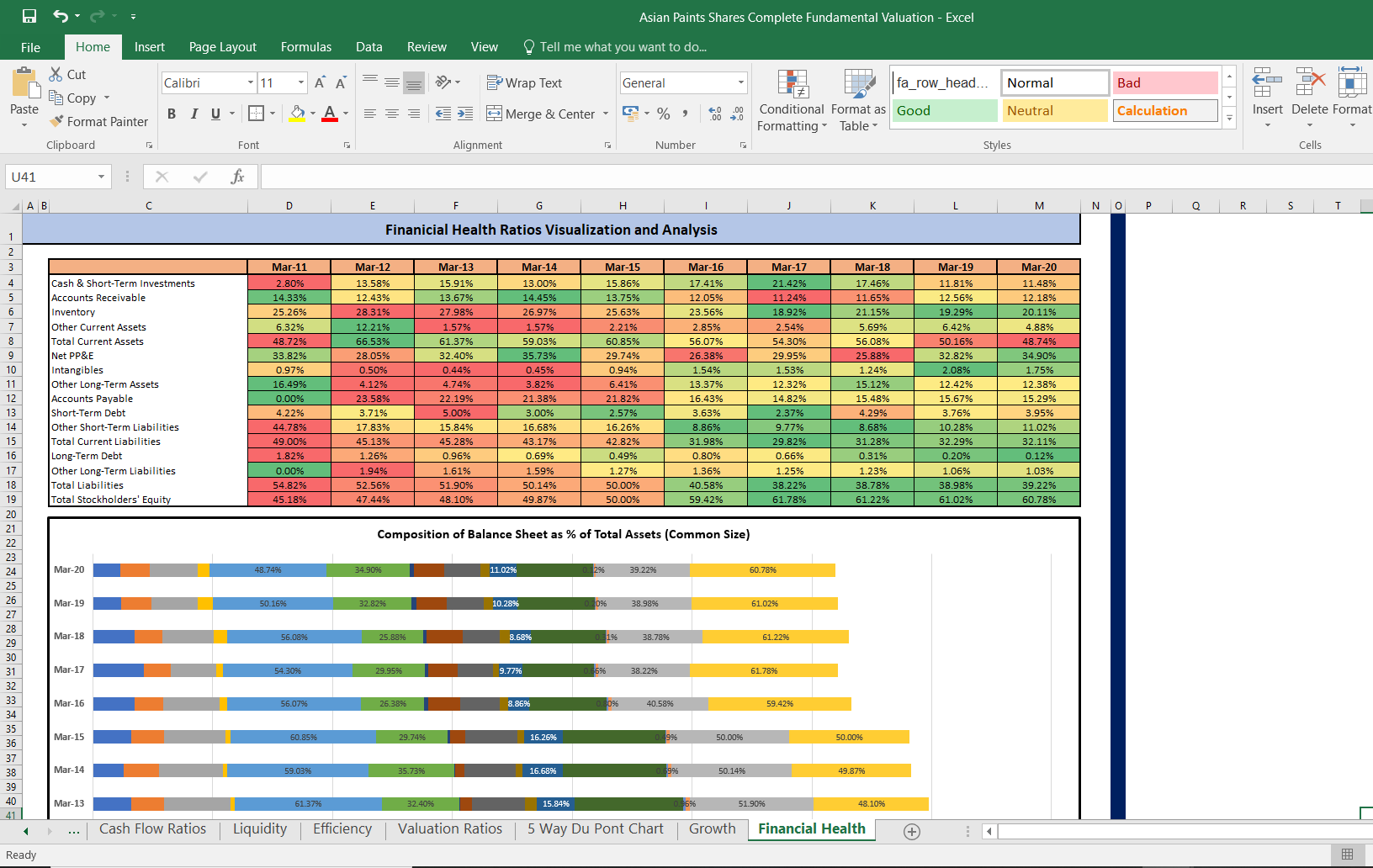Center text horizontally

click(392, 114)
